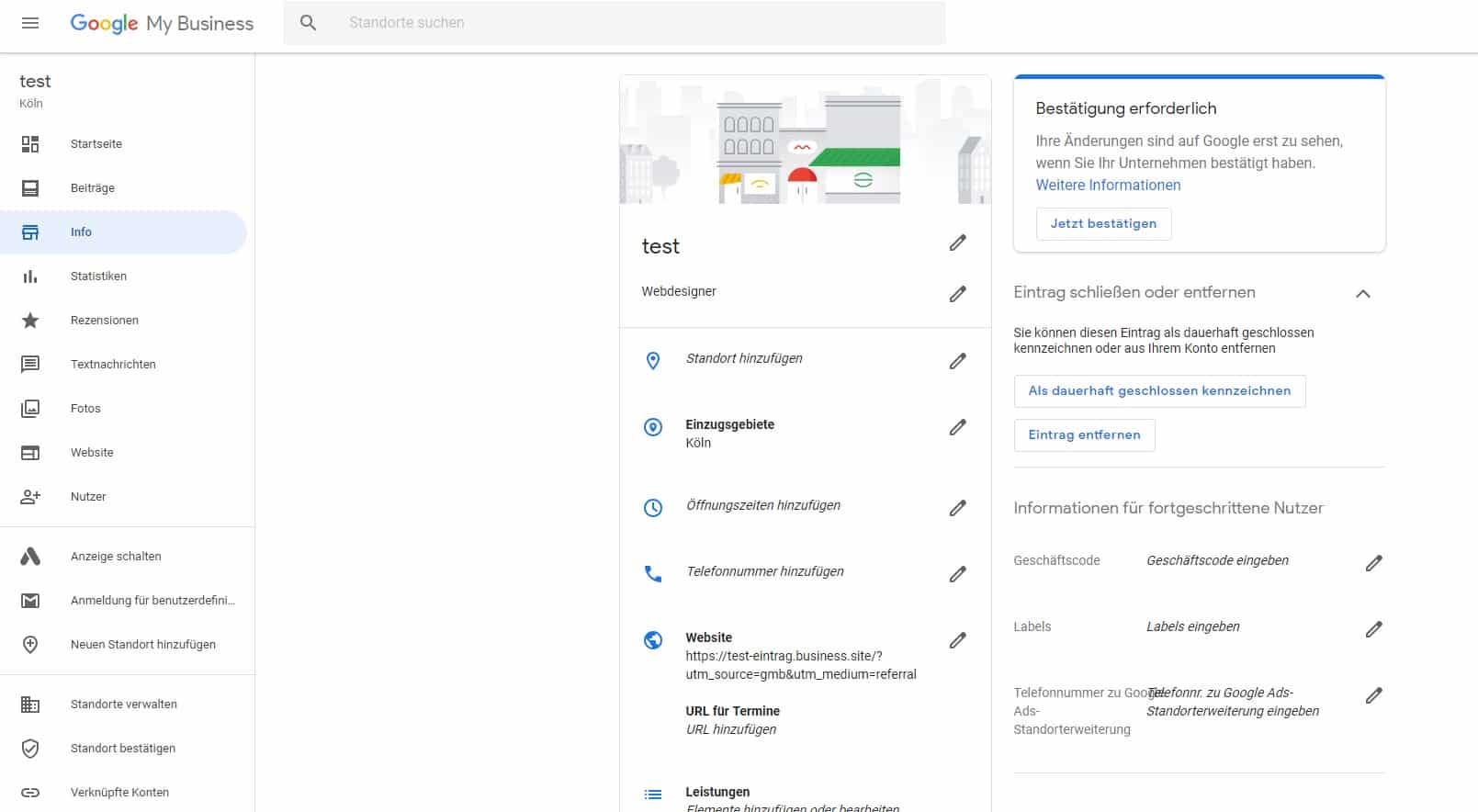Click pencil next to Öffnungszeiten hinzufügen
This screenshot has width=1478, height=812.
click(x=958, y=508)
